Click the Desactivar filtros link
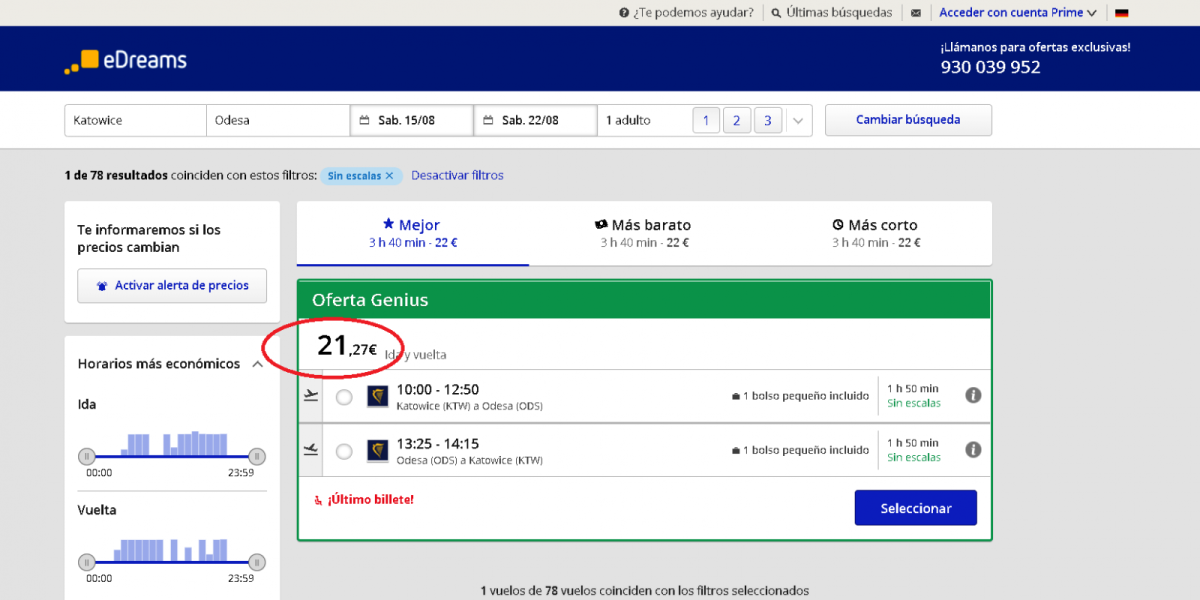Image resolution: width=1200 pixels, height=600 pixels. click(457, 176)
